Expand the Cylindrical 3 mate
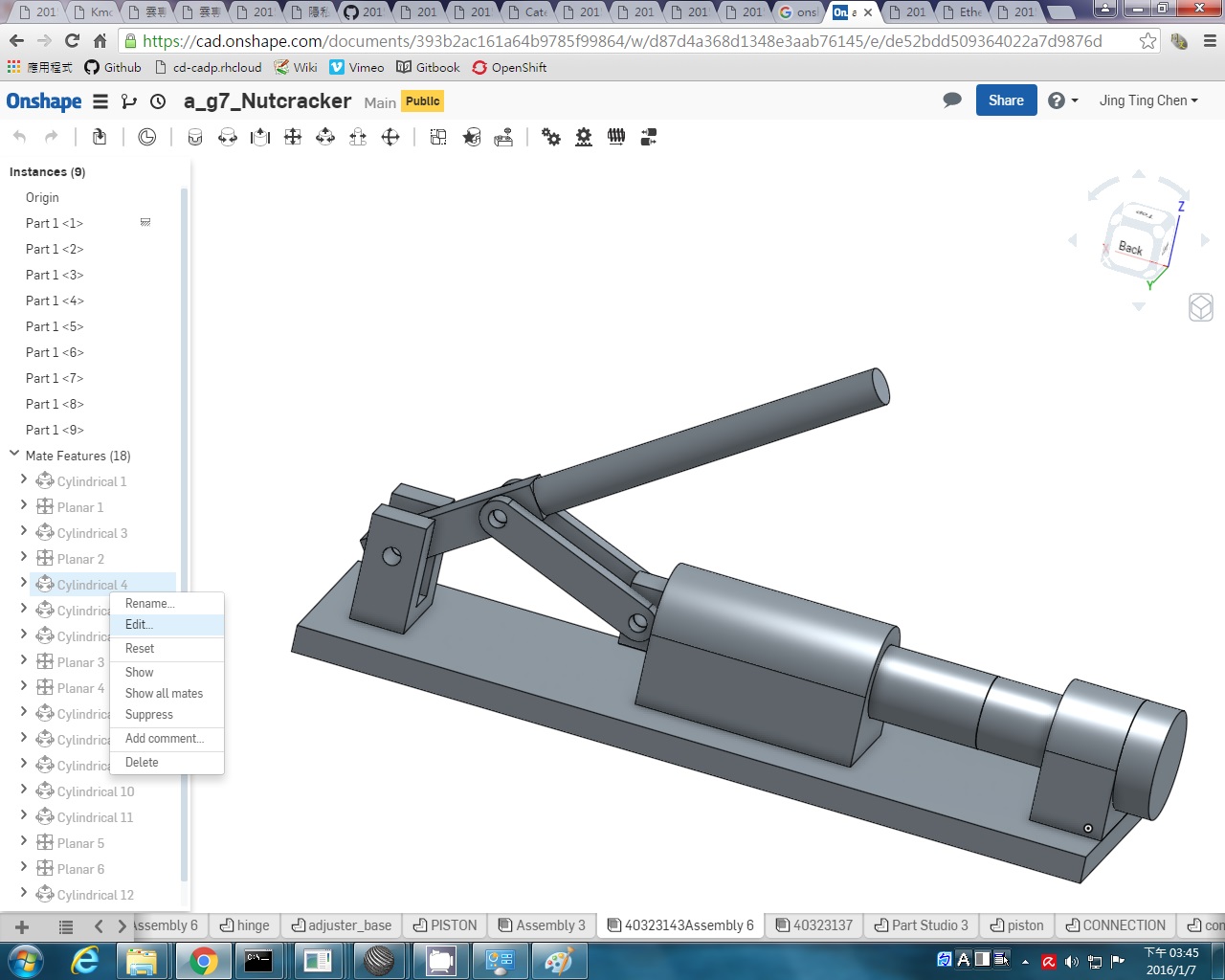This screenshot has width=1225, height=980. click(x=24, y=531)
